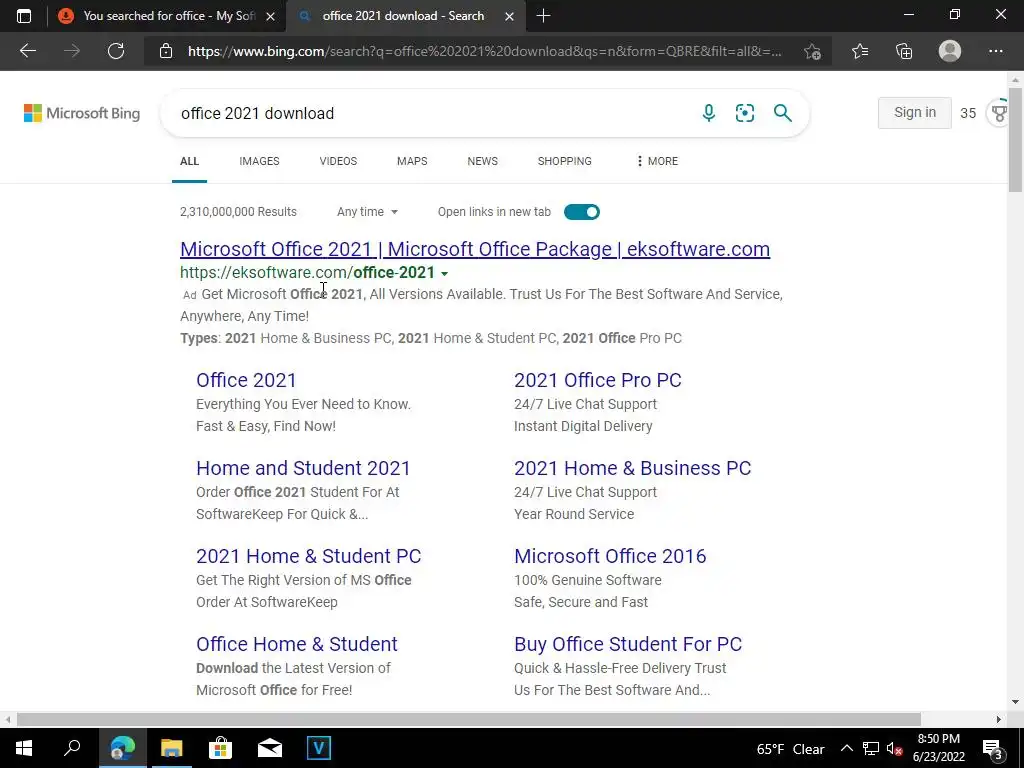Open the Edge settings ellipsis menu
This screenshot has width=1024, height=768.
(995, 51)
